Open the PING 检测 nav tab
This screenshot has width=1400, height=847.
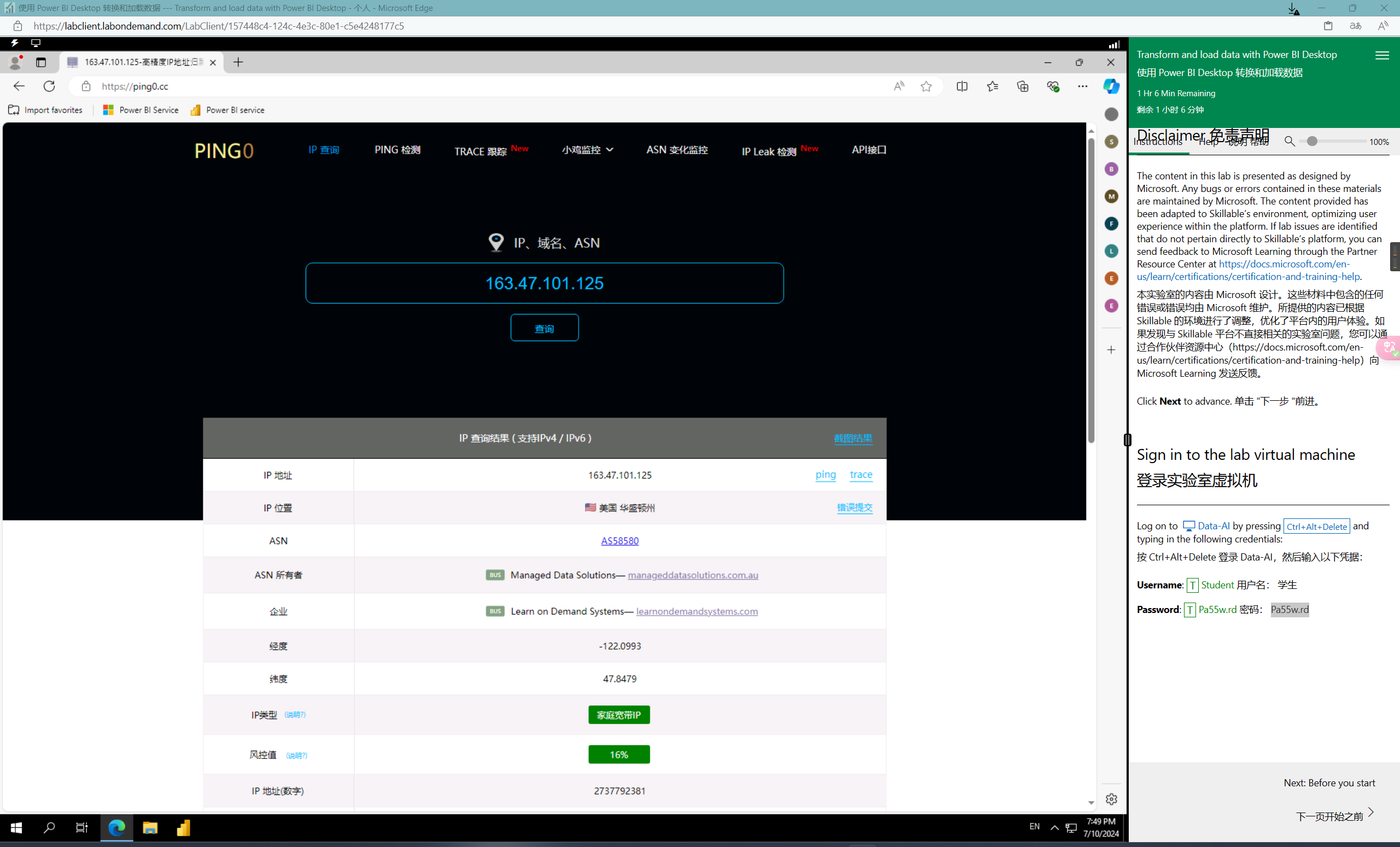397,150
